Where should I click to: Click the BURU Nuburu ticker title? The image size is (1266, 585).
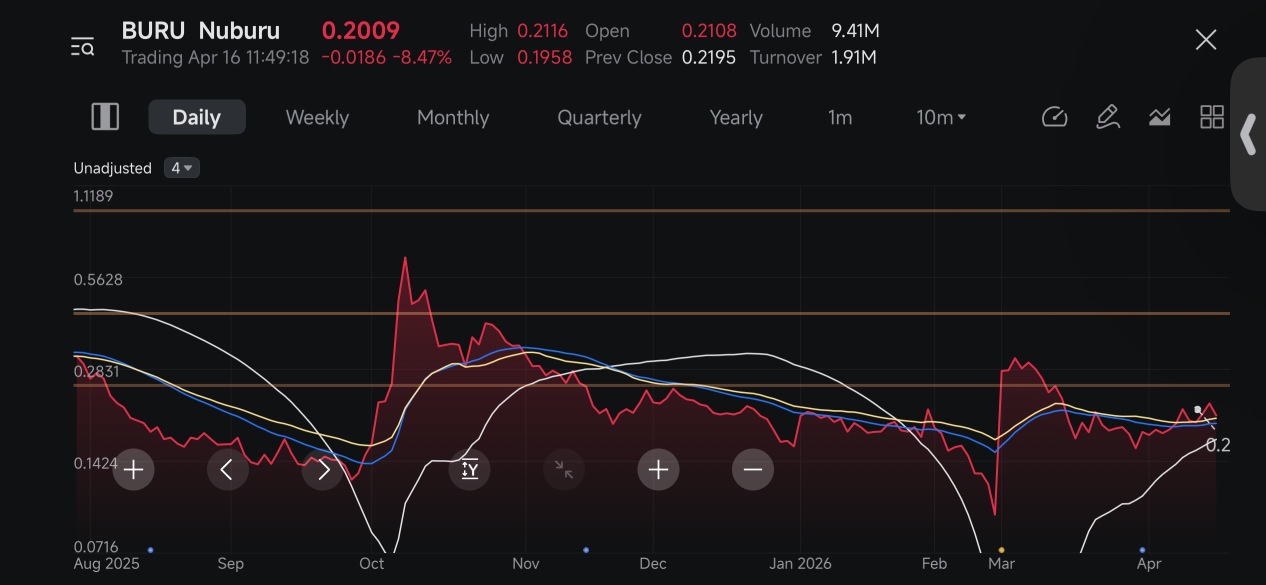[x=201, y=31]
